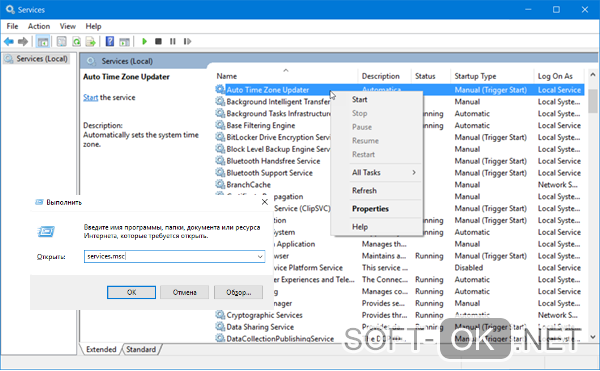Expand All Tasks submenu
Image resolution: width=600 pixels, height=371 pixels.
[377, 172]
